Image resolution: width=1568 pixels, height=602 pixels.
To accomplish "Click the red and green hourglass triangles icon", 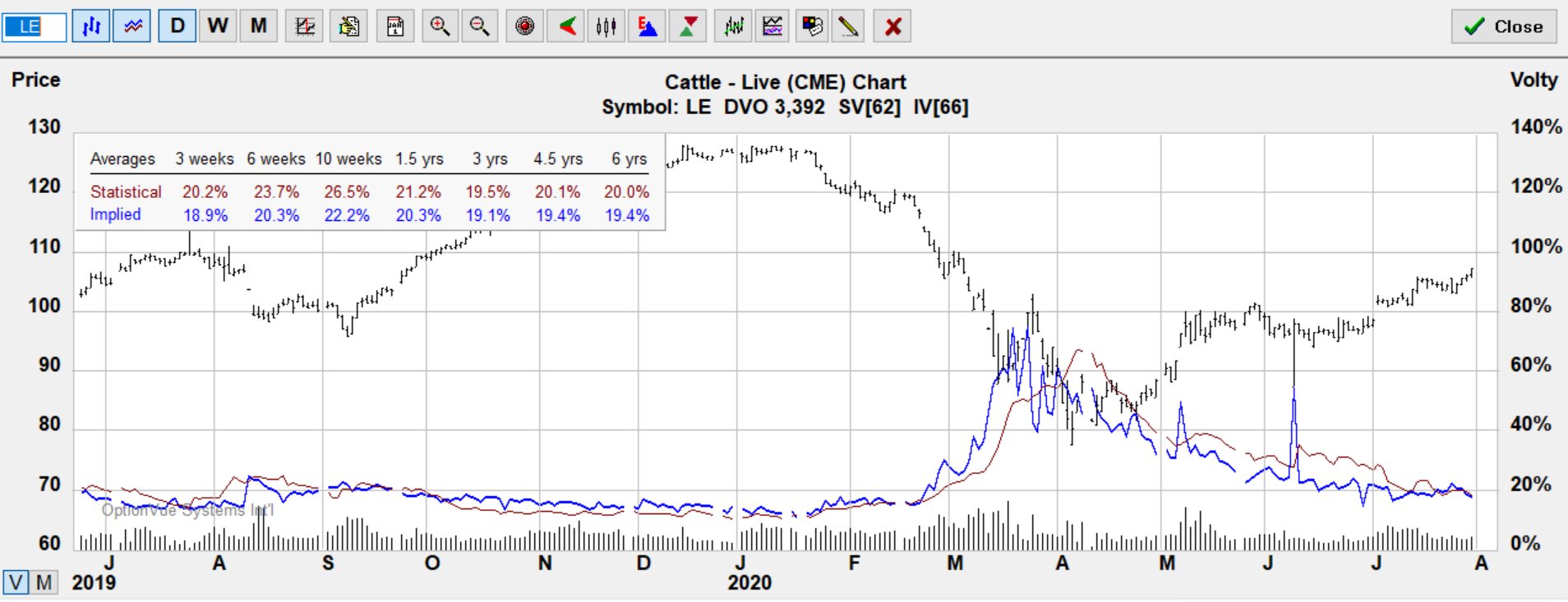I will click(689, 26).
